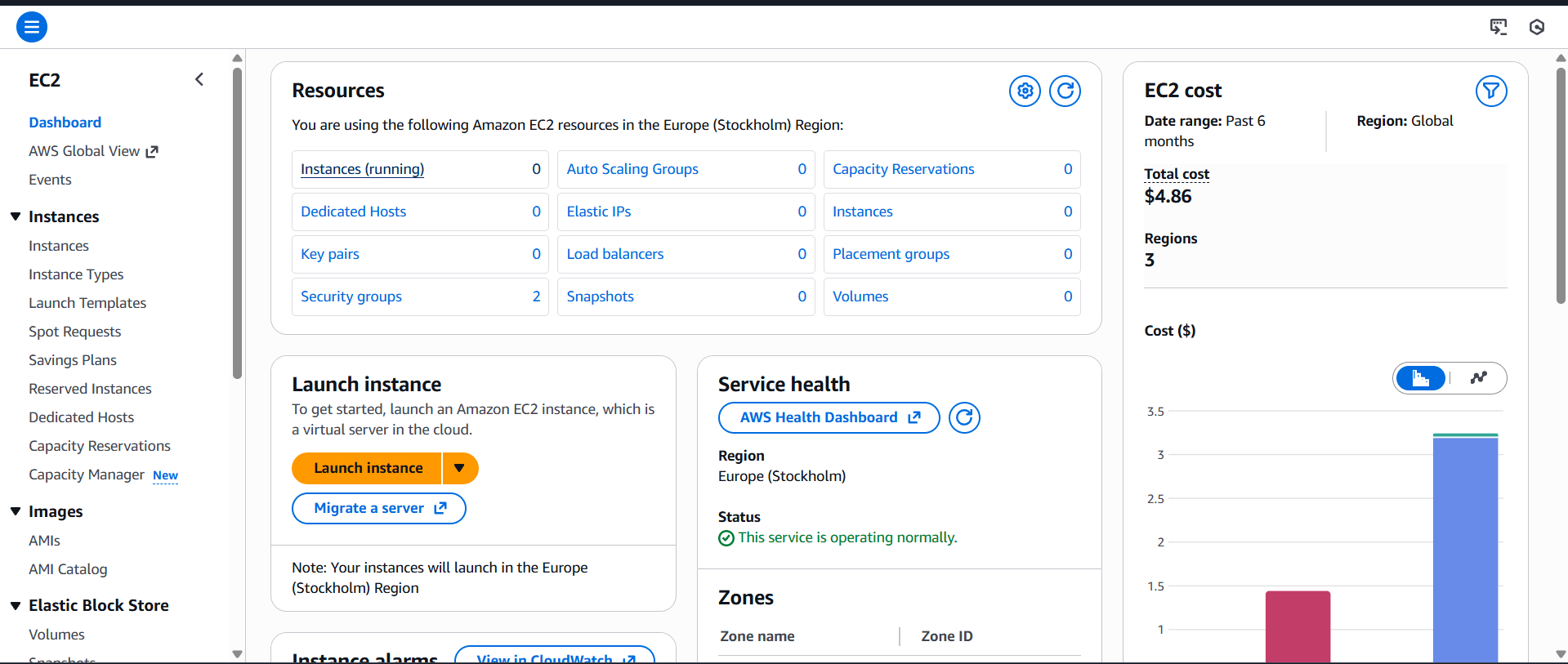Open Reserved Instances in sidebar

click(x=90, y=389)
